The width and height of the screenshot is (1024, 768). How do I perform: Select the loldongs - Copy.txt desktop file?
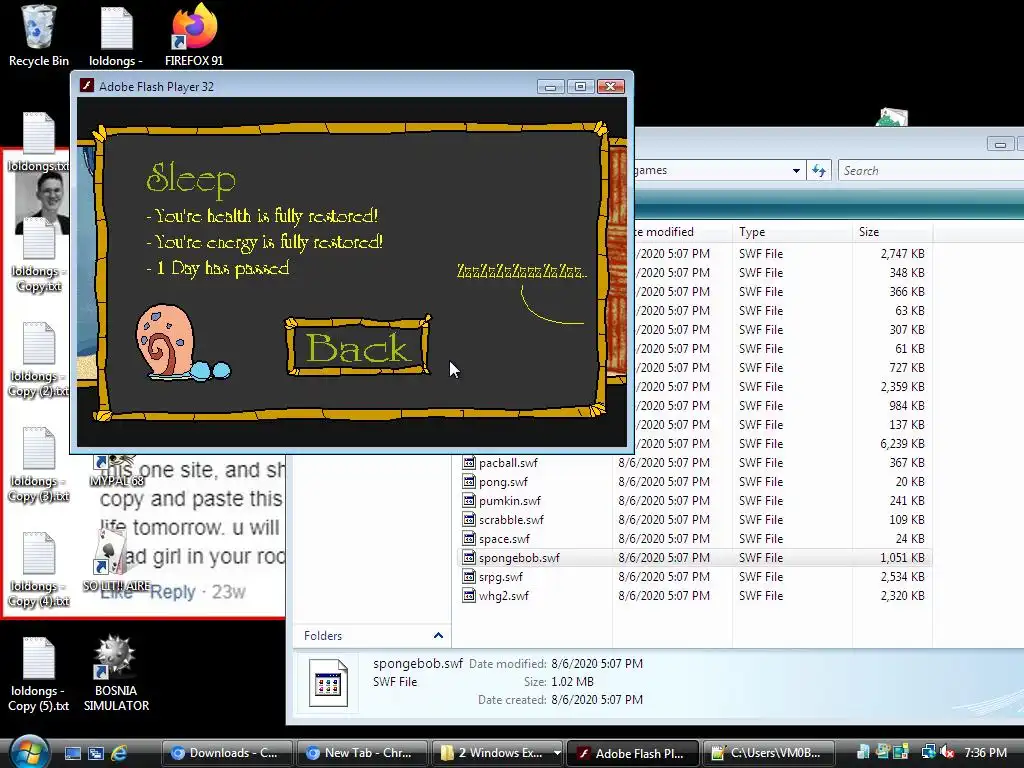pos(39,255)
